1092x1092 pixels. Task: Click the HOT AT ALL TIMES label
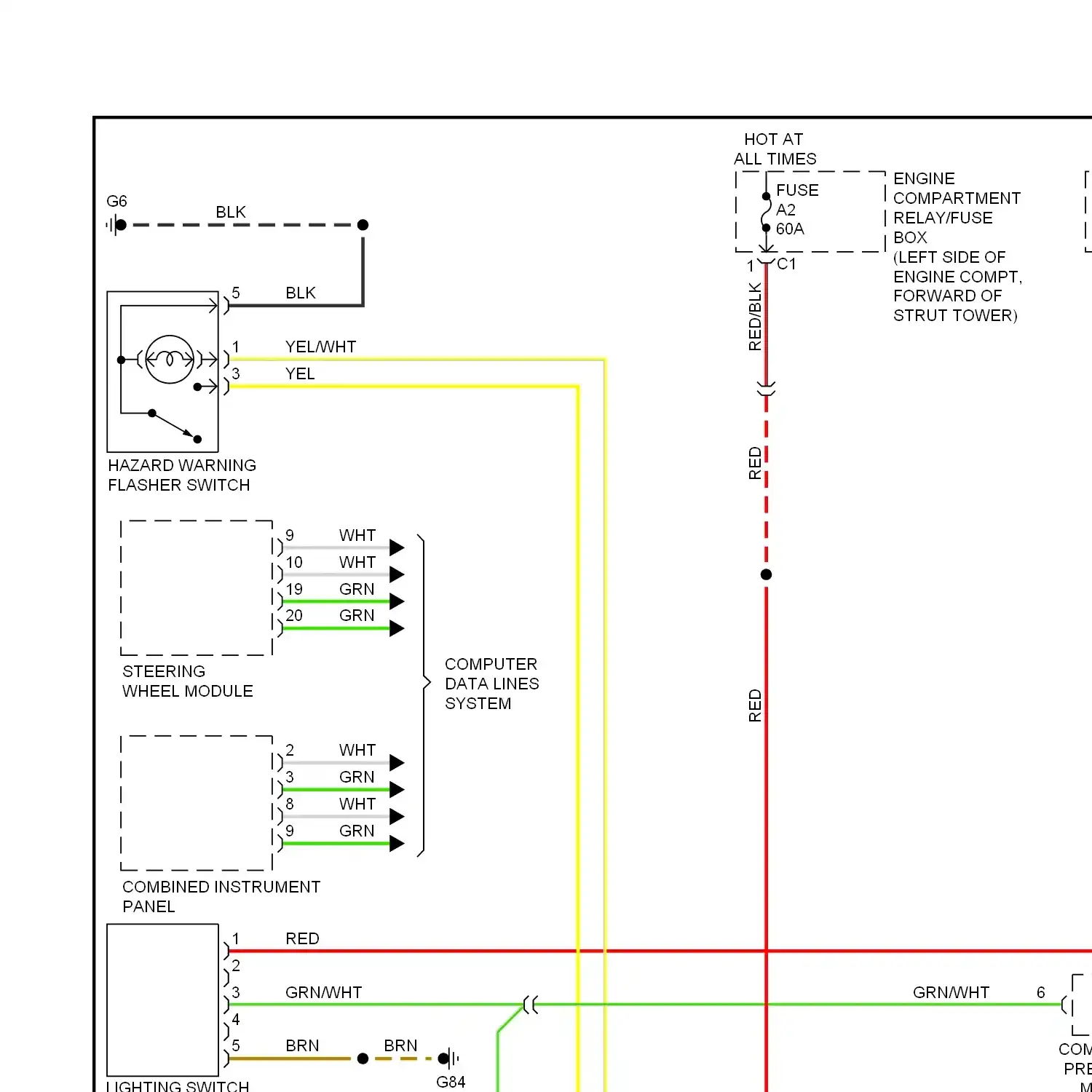(x=775, y=149)
